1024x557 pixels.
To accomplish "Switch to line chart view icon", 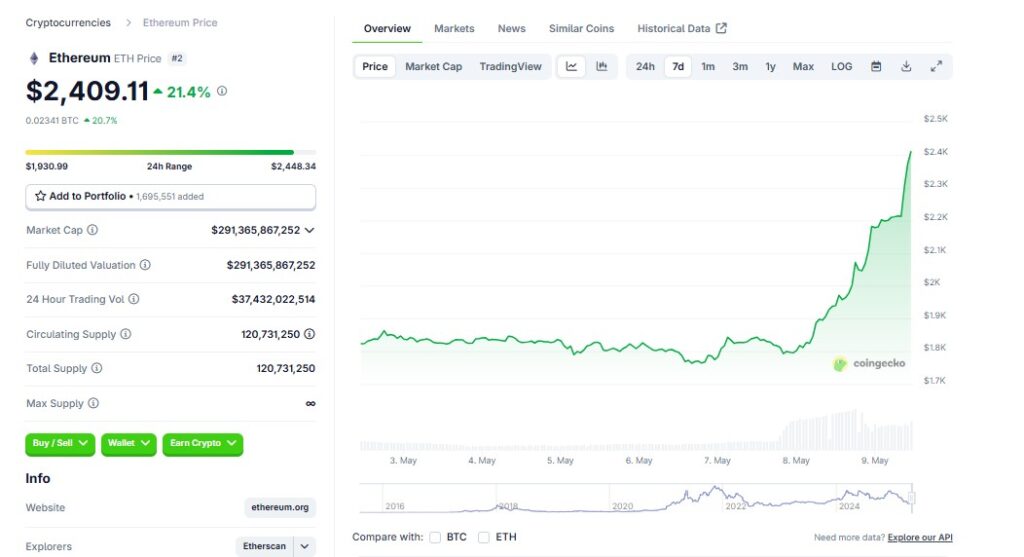I will (571, 67).
